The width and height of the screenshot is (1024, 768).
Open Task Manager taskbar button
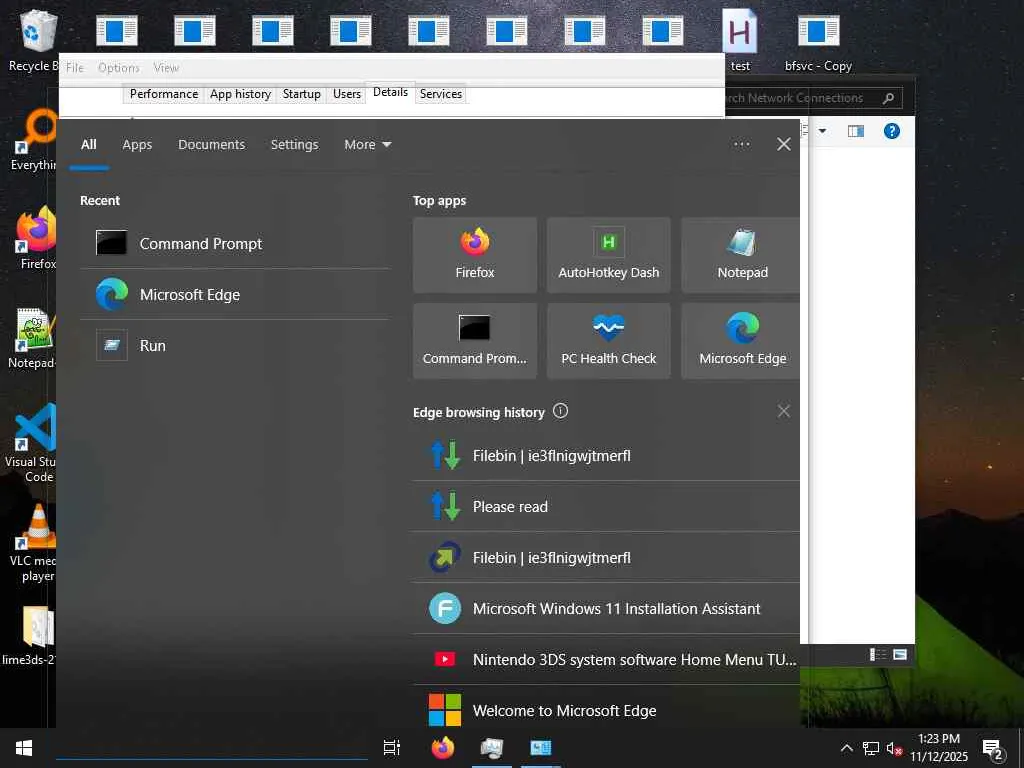(492, 748)
